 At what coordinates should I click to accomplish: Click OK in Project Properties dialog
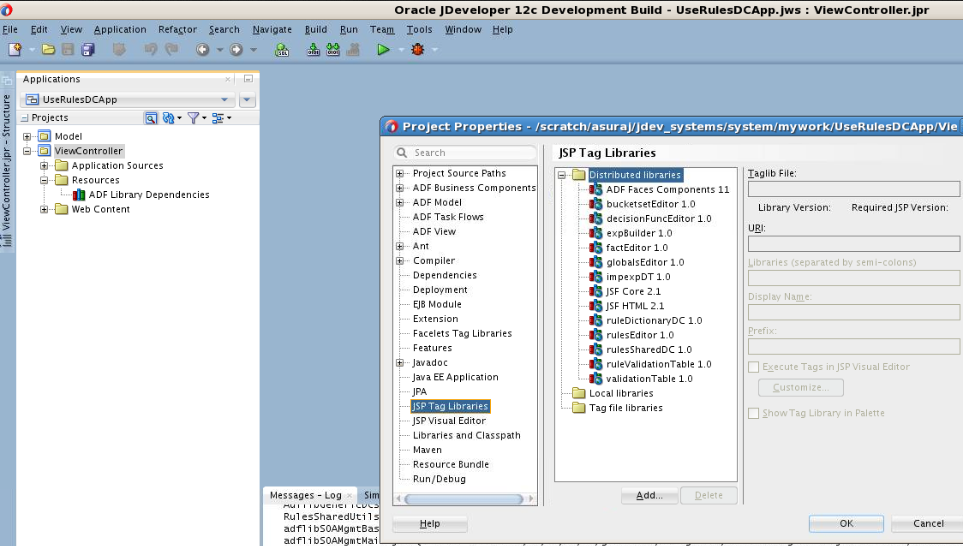tap(846, 524)
